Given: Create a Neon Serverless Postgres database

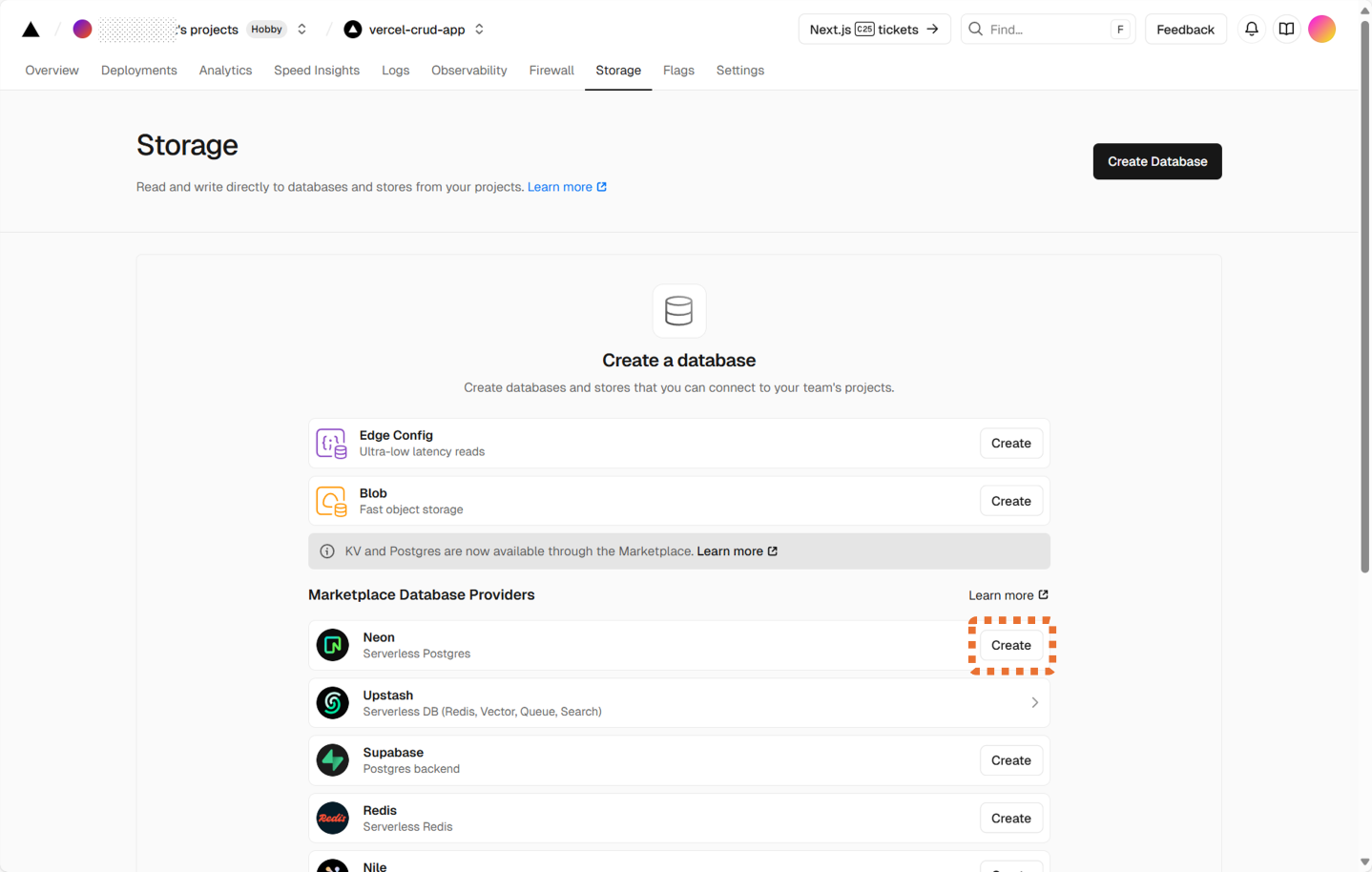Looking at the screenshot, I should coord(1010,646).
